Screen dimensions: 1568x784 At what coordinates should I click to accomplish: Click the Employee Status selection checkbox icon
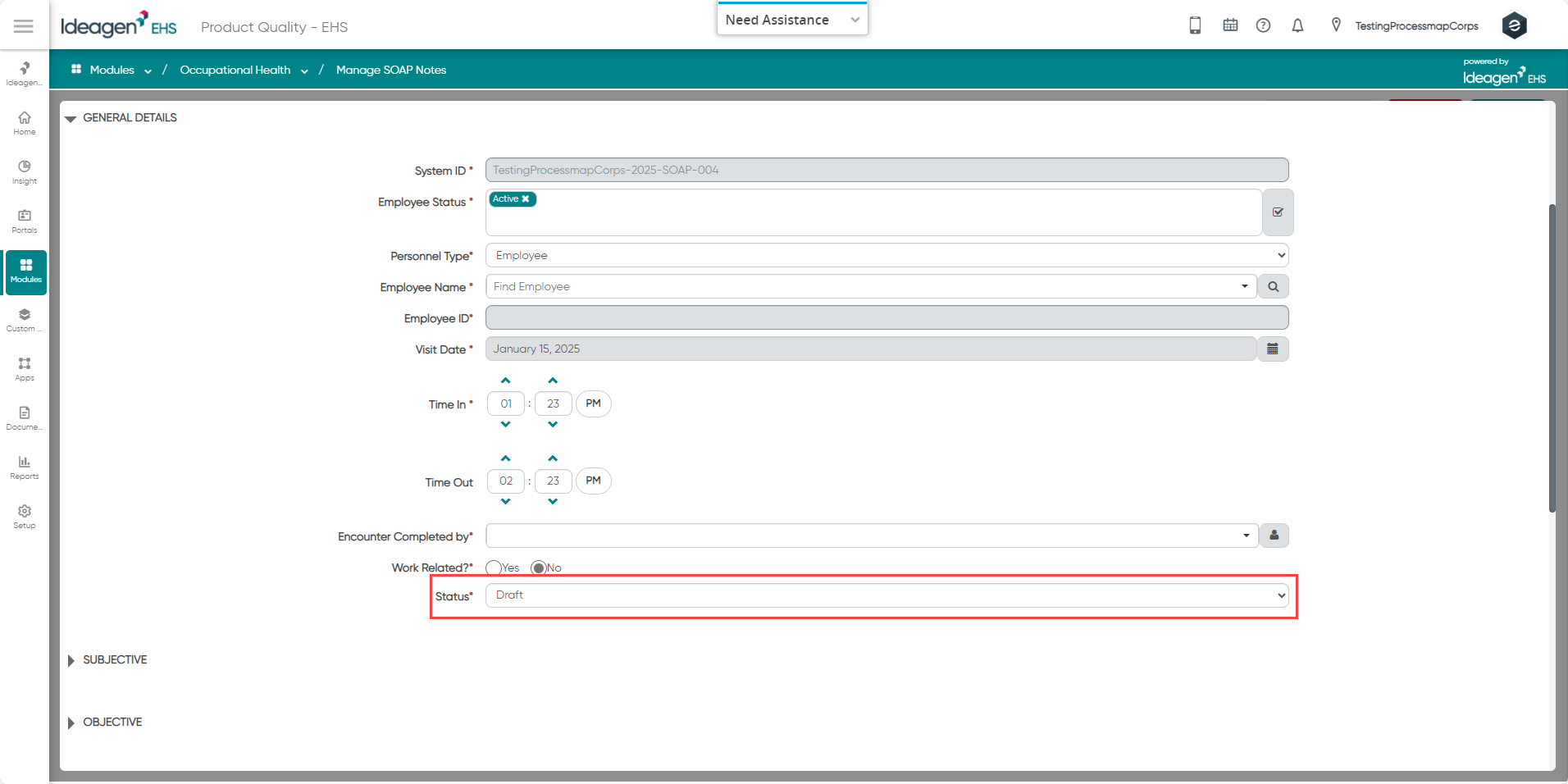tap(1278, 212)
